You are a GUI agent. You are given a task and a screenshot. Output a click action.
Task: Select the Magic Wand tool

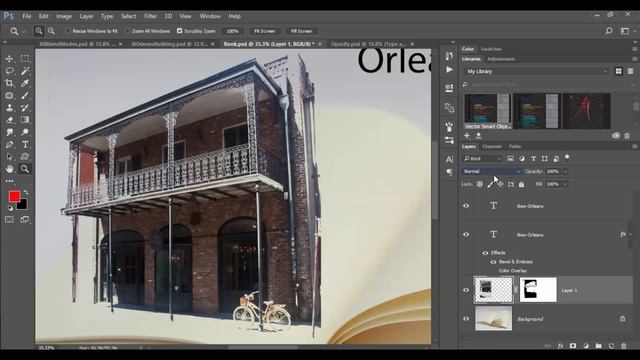point(25,71)
